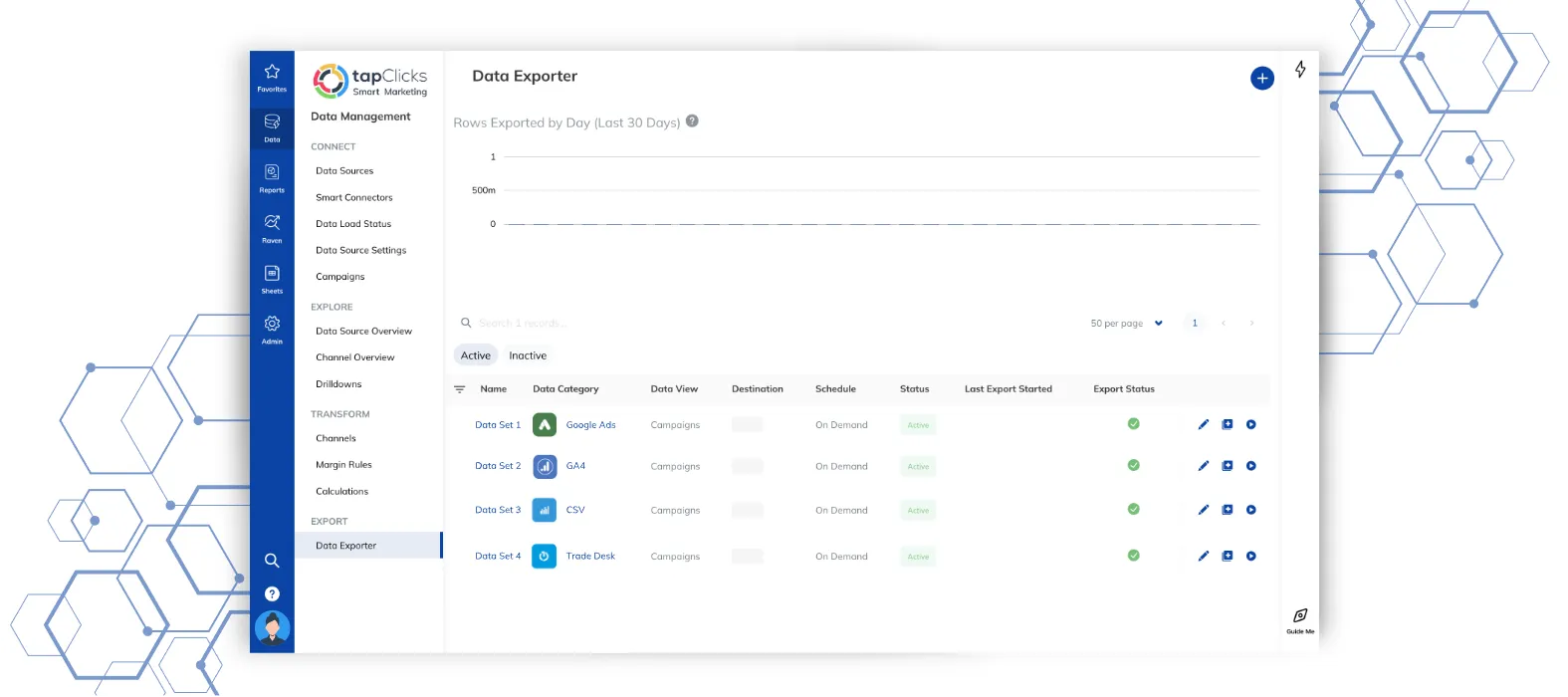Image resolution: width=1568 pixels, height=697 pixels.
Task: Sort by Last Export Started header
Action: 1008,389
